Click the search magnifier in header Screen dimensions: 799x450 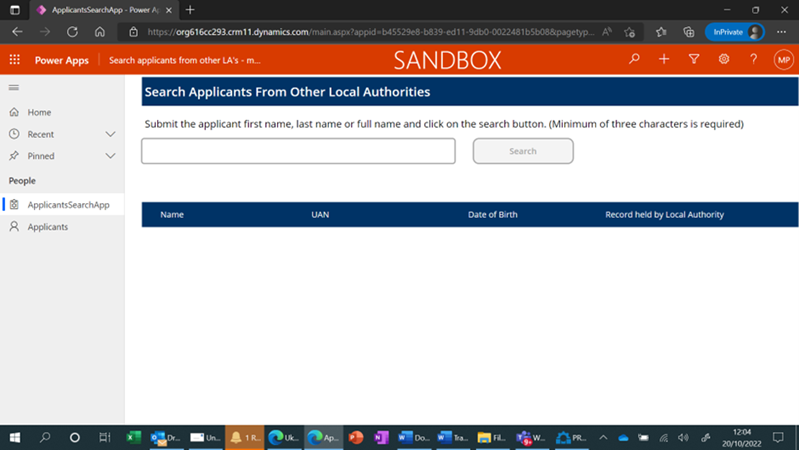pos(634,60)
